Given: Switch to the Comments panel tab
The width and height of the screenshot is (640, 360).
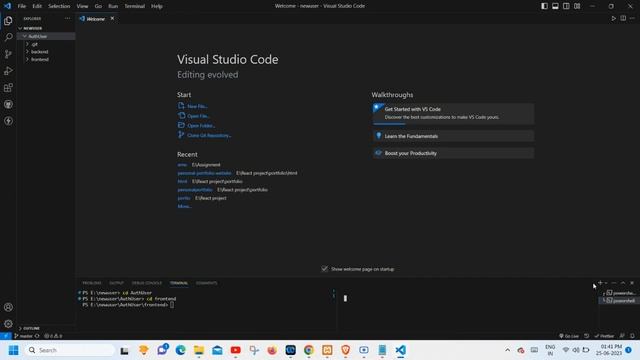Looking at the screenshot, I should point(207,283).
